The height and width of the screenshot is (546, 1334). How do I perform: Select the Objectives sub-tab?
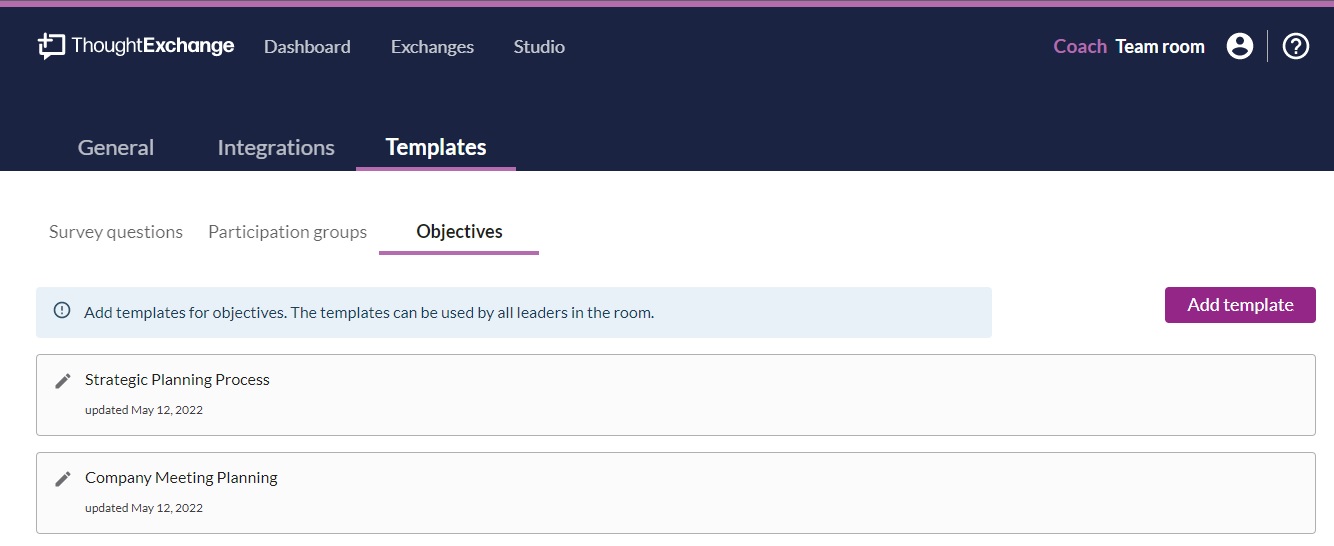click(459, 232)
